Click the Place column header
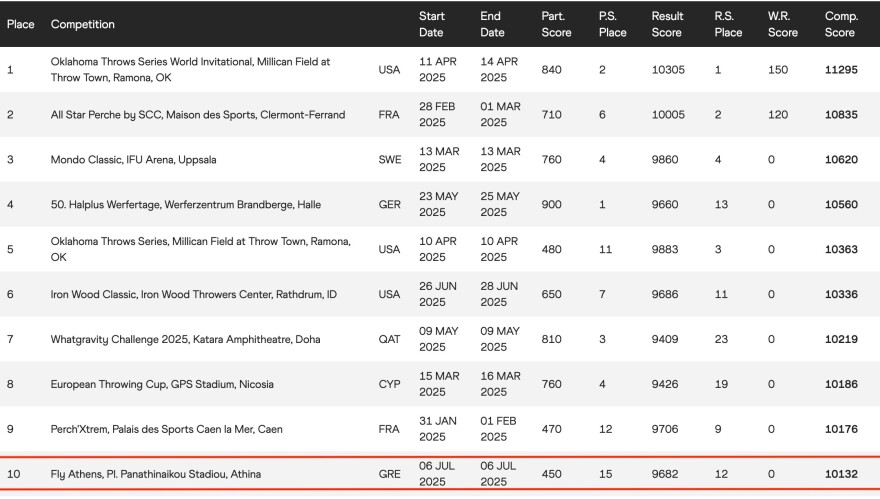 click(21, 24)
